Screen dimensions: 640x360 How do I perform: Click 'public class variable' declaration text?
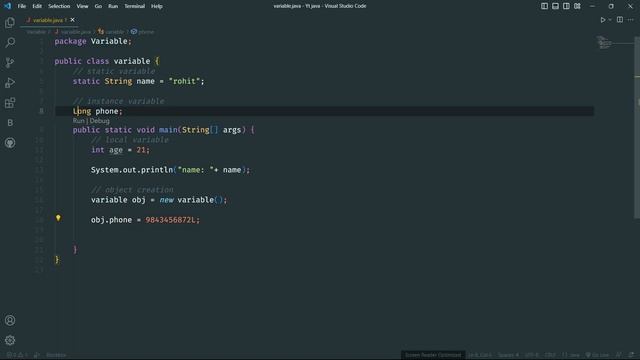102,61
